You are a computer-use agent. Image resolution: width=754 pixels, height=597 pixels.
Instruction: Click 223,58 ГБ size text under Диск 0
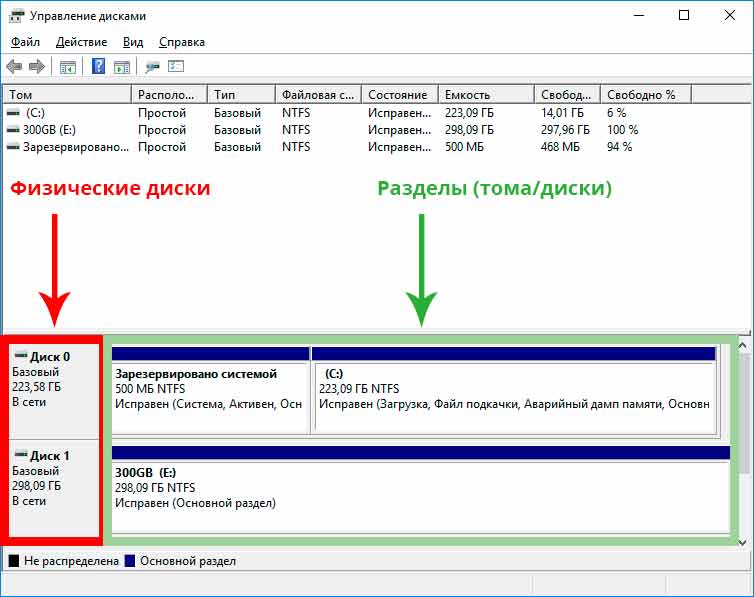(37, 387)
